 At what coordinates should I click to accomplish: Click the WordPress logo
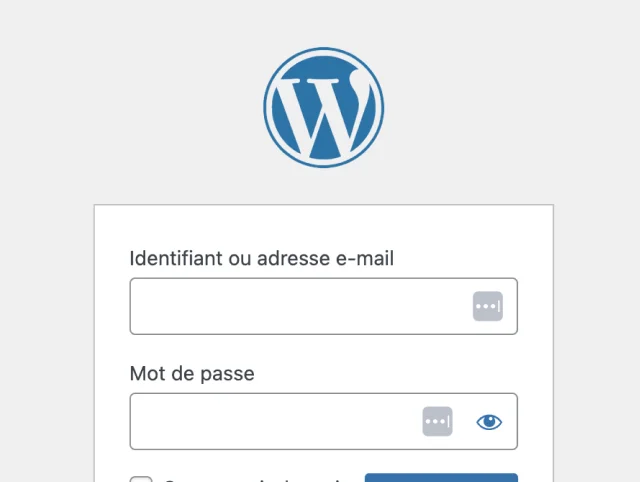(x=323, y=106)
